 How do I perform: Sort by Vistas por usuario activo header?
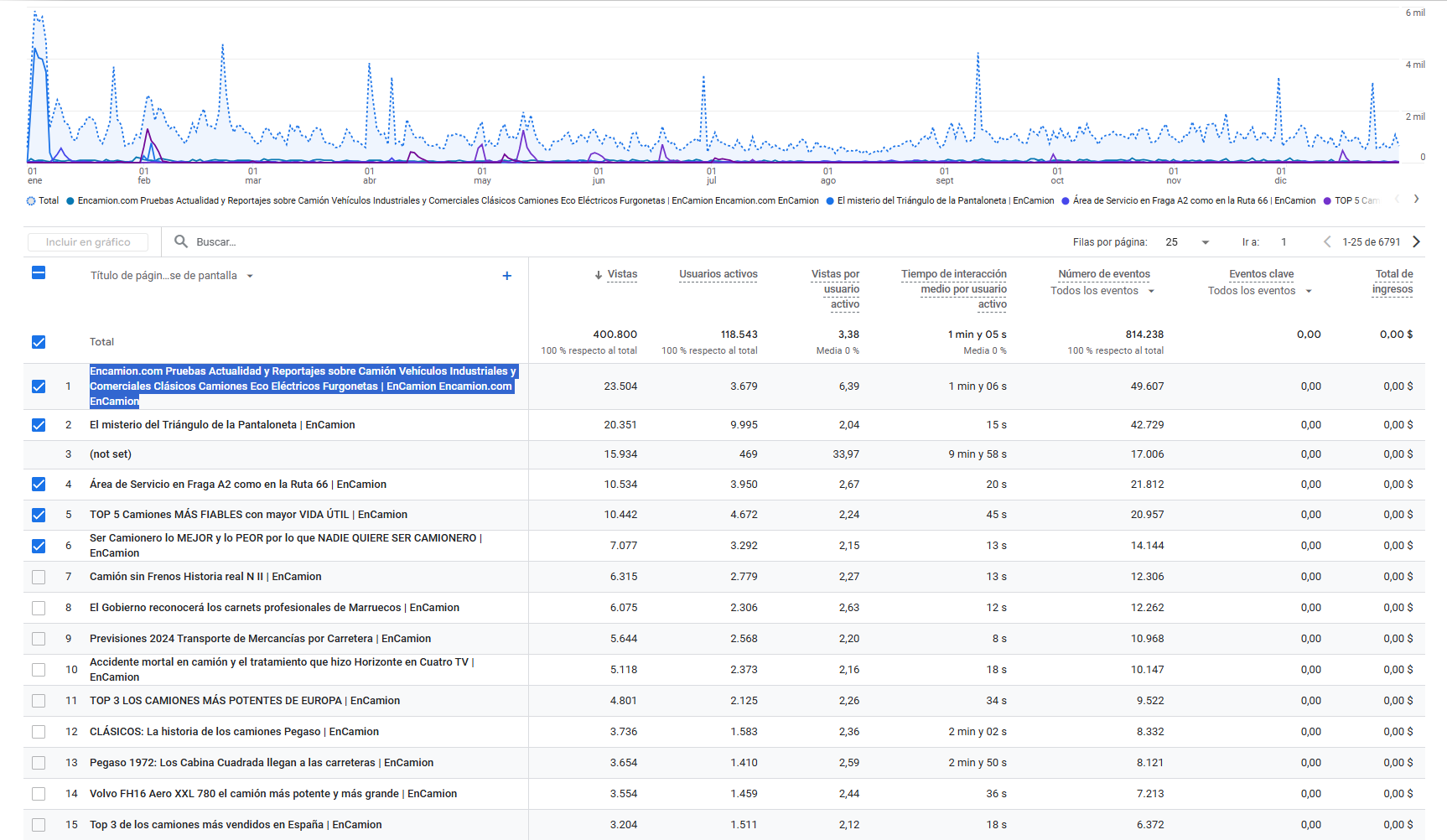[x=835, y=289]
